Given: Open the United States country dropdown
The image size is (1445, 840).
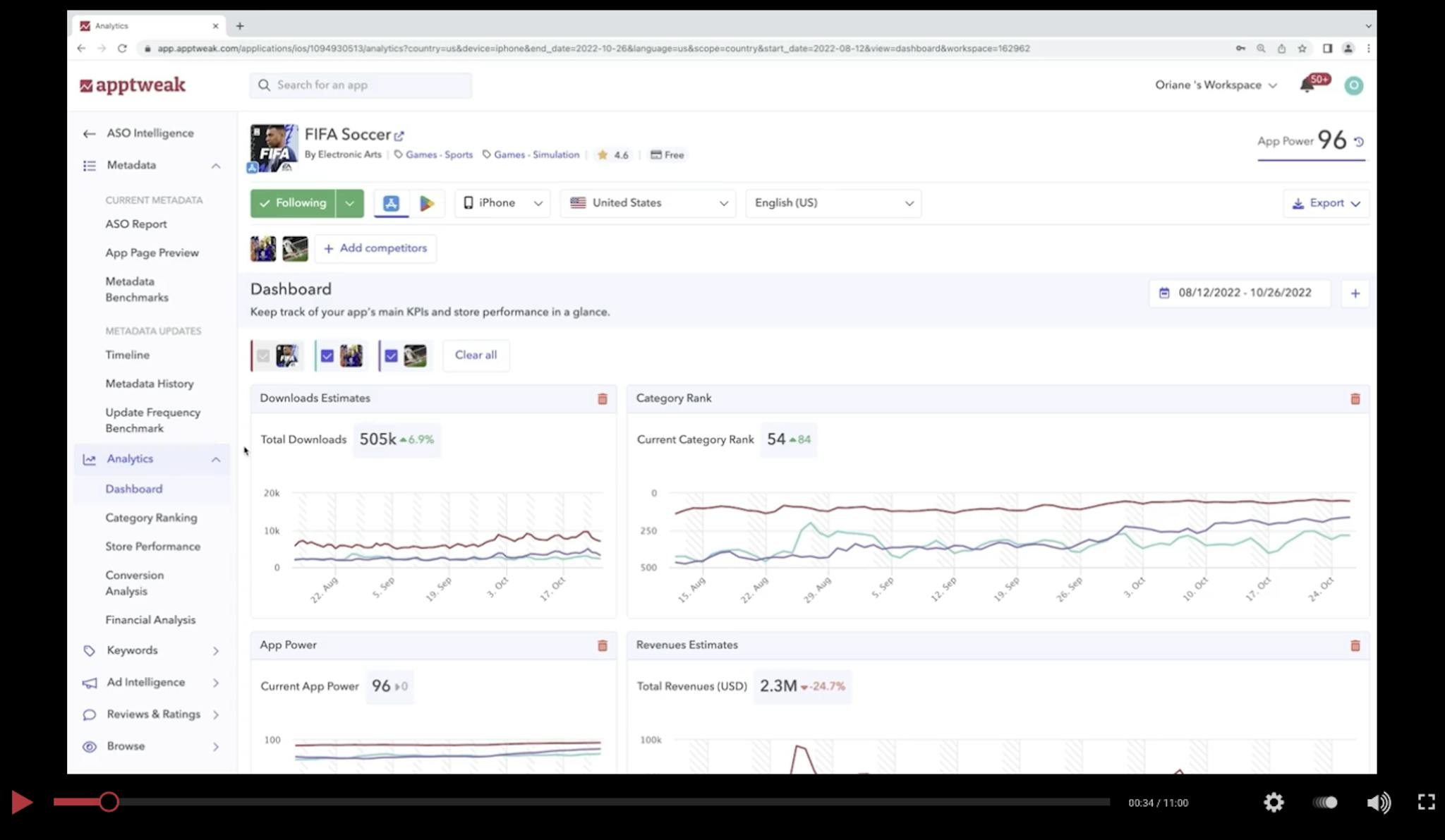Looking at the screenshot, I should point(647,203).
